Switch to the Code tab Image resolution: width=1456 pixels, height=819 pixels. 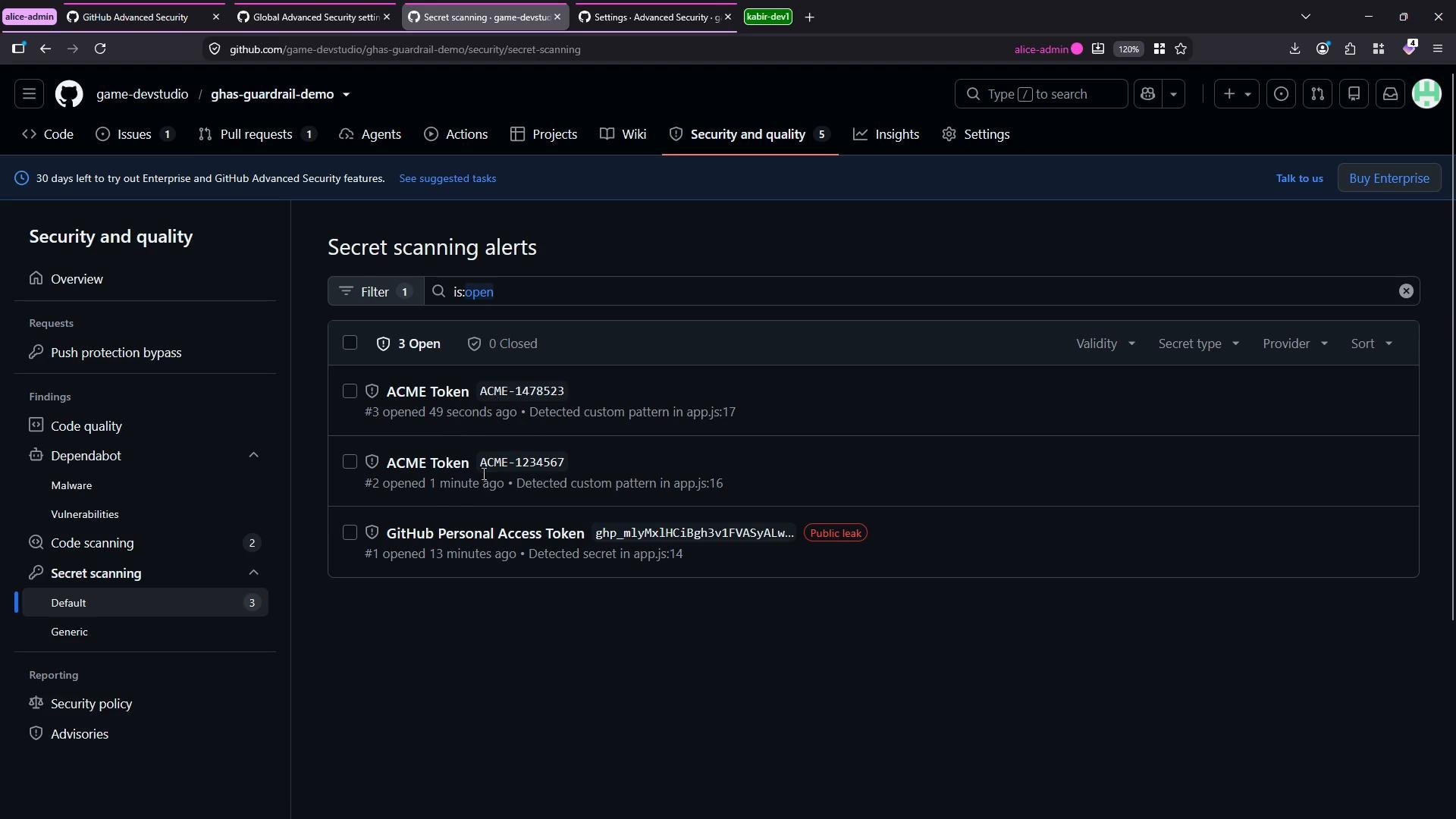(x=48, y=134)
